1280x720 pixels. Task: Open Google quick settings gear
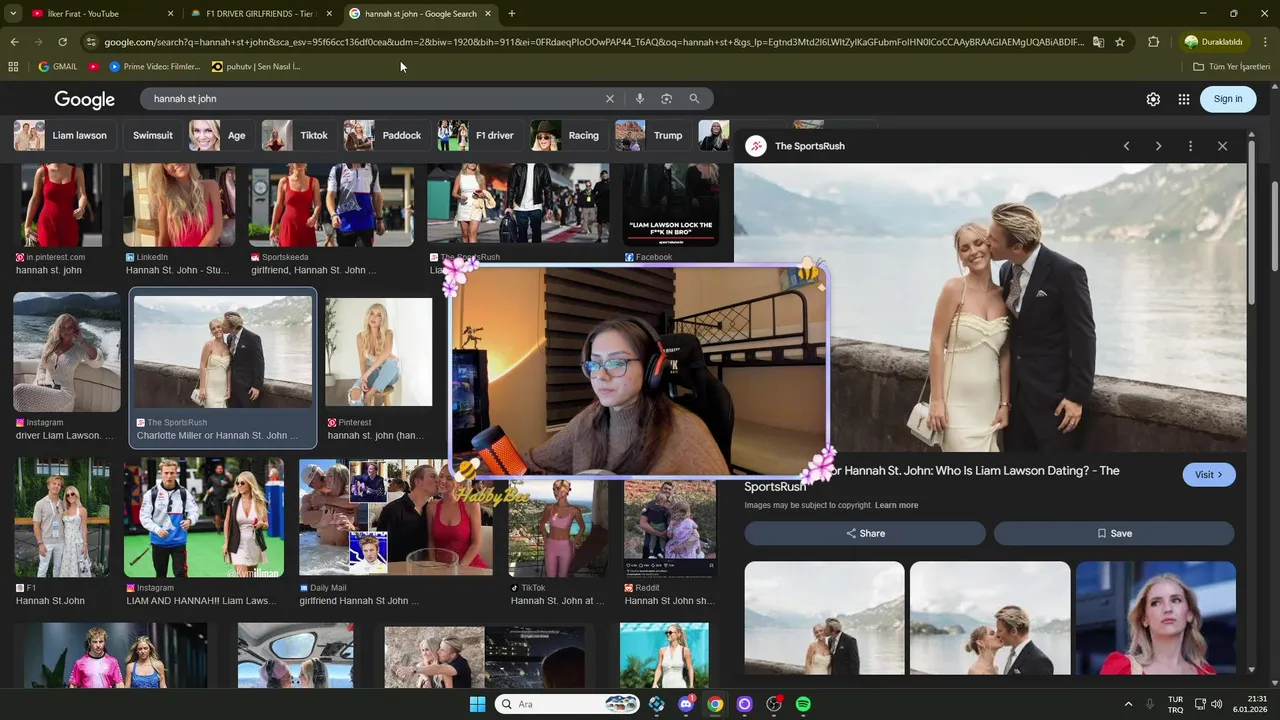click(x=1153, y=99)
